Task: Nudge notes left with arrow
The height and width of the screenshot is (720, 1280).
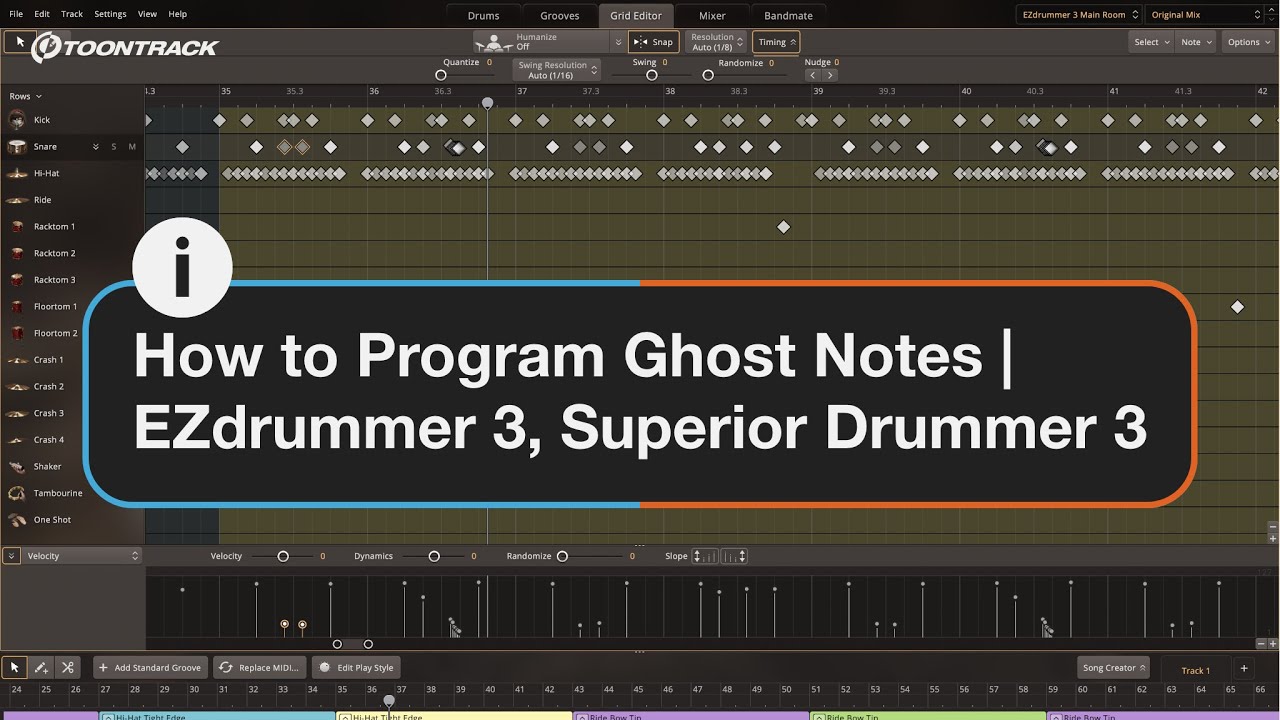Action: 813,75
